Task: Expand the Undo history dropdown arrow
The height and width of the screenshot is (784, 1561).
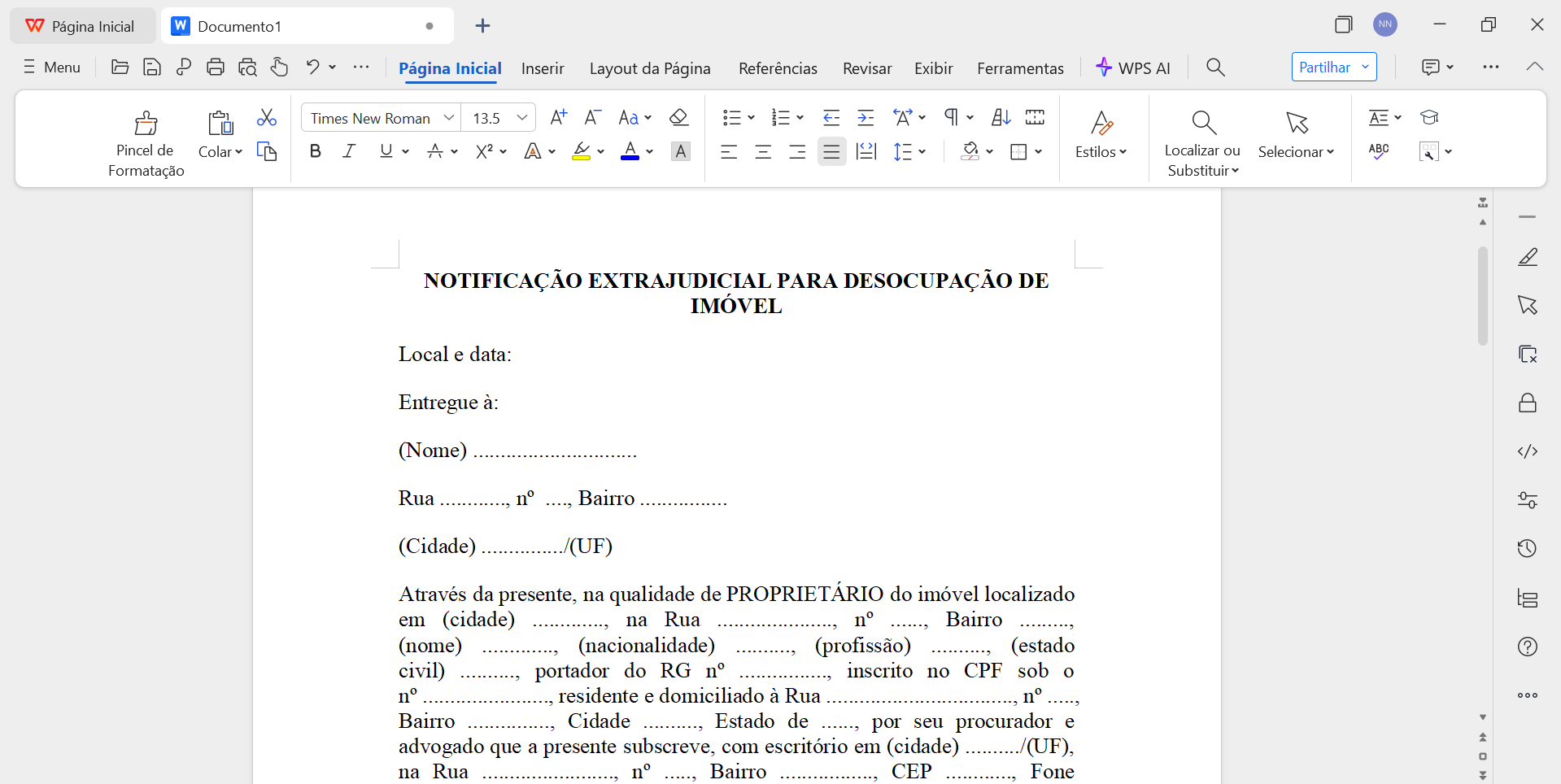Action: point(332,67)
